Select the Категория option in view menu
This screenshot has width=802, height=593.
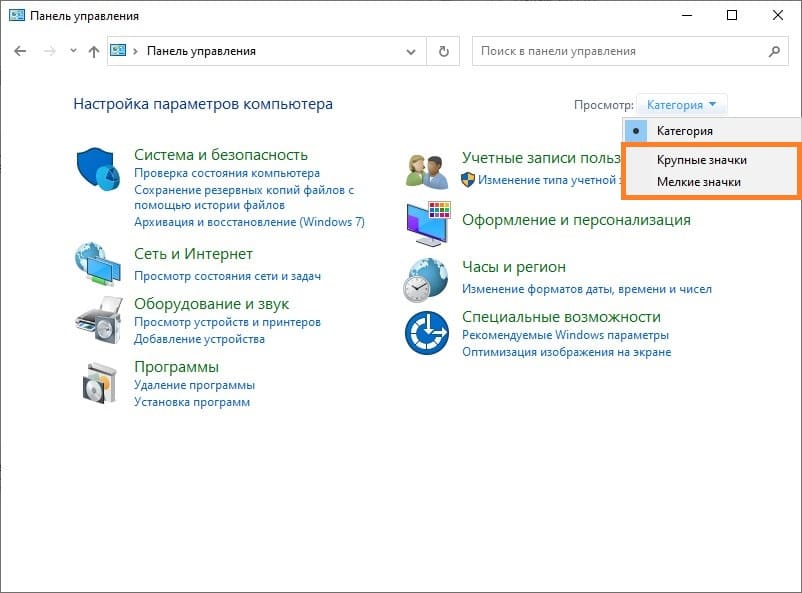[x=712, y=130]
